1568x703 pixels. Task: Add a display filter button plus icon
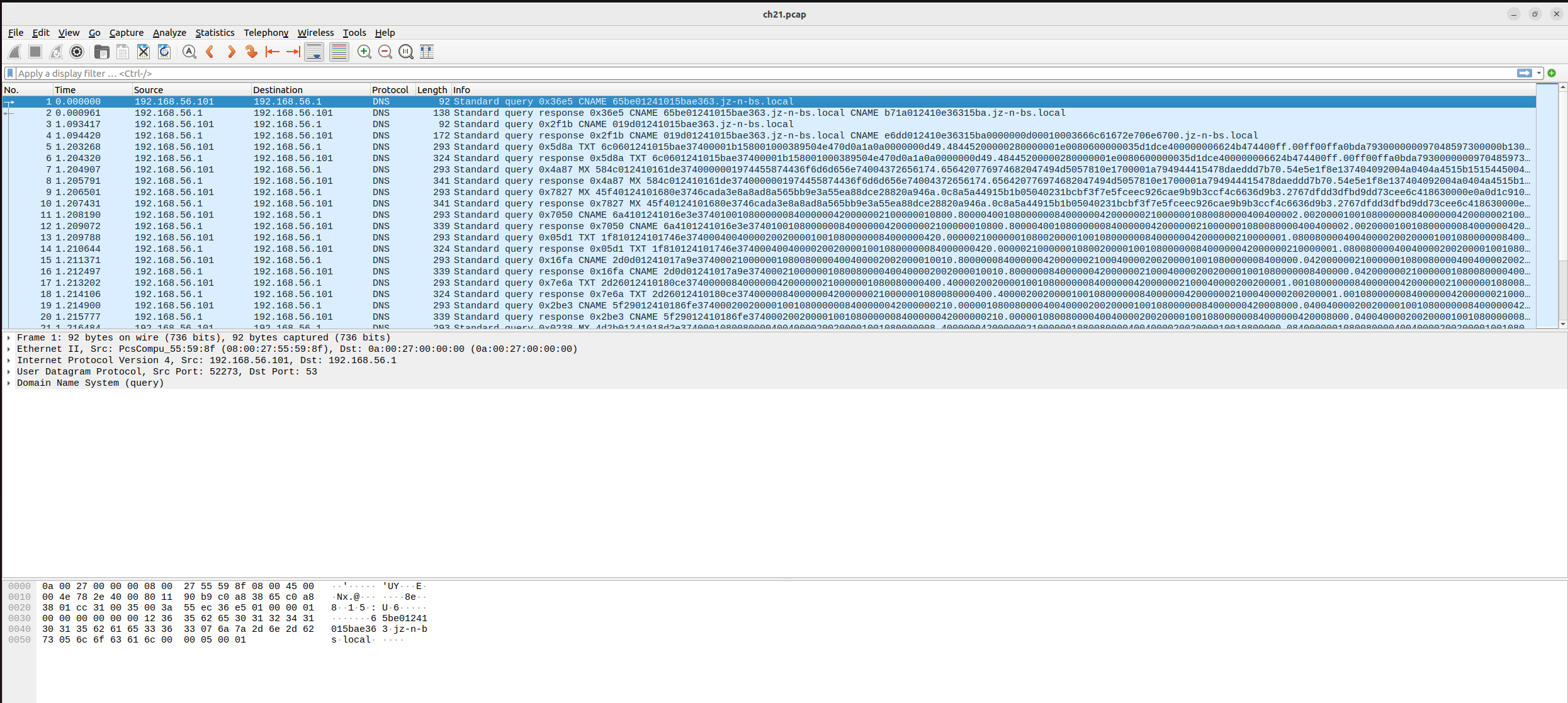coord(1552,74)
